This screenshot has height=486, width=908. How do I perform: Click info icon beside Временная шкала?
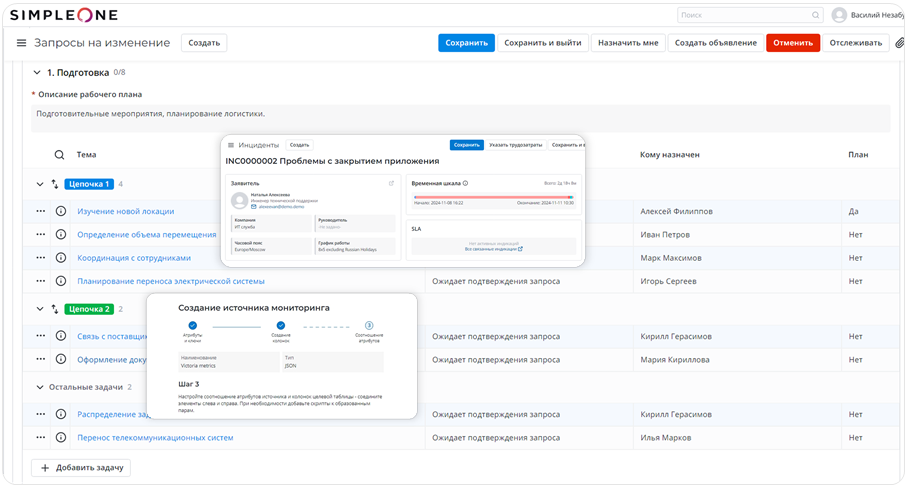click(x=466, y=183)
